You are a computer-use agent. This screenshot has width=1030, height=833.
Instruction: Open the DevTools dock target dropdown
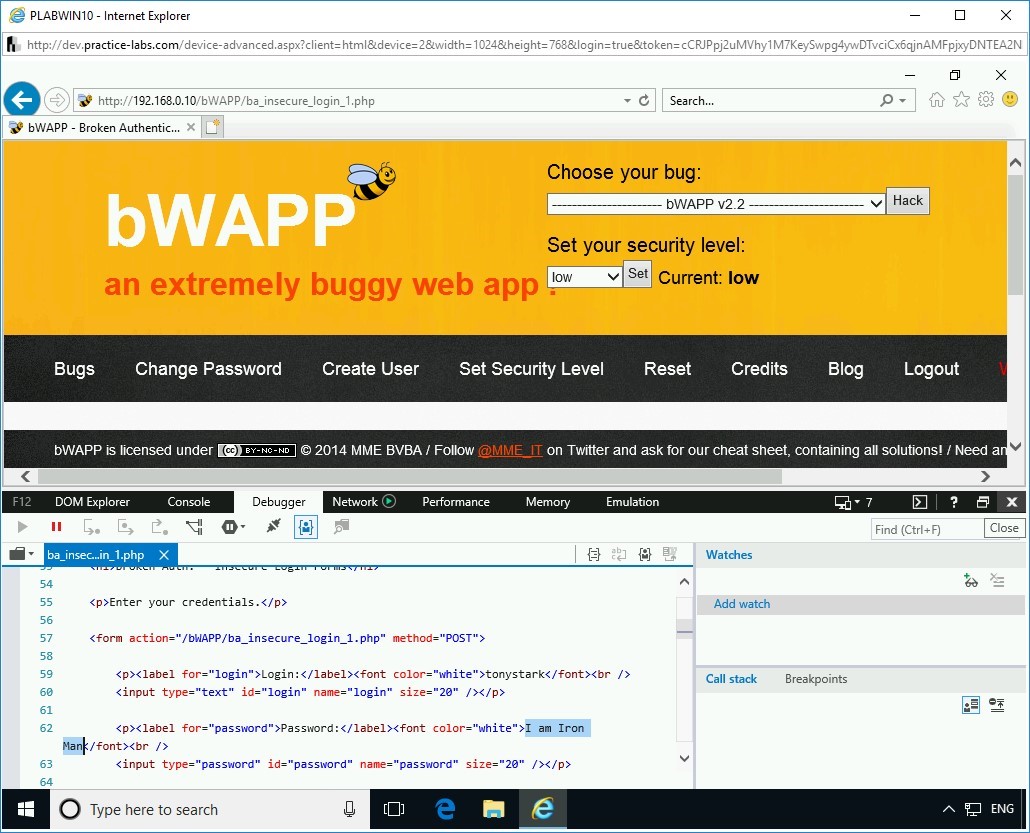(847, 502)
